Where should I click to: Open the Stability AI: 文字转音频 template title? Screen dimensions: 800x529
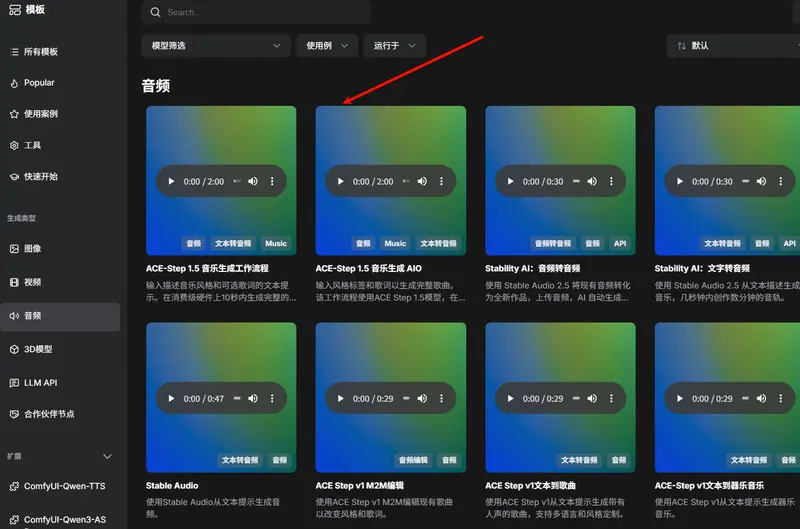(x=702, y=268)
